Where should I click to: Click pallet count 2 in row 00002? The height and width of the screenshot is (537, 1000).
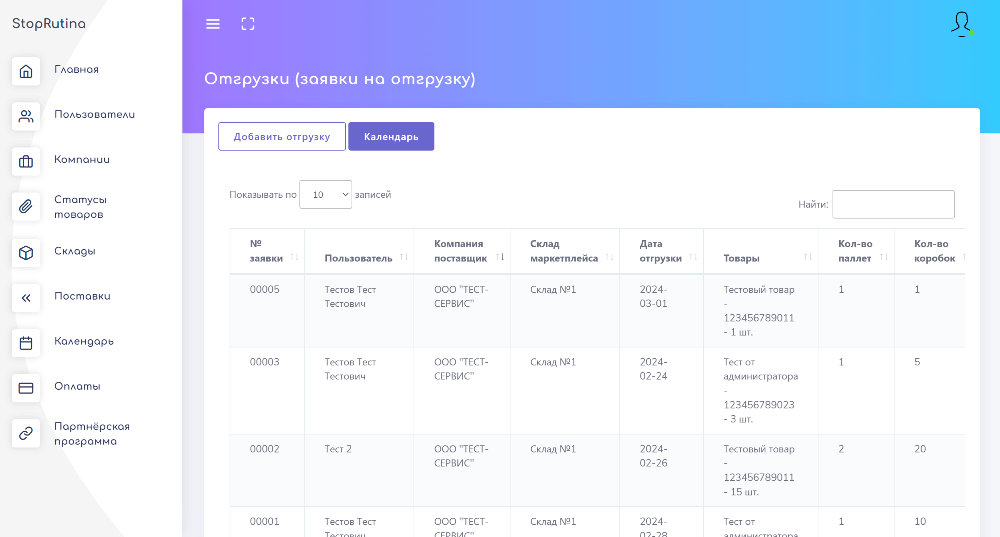841,449
